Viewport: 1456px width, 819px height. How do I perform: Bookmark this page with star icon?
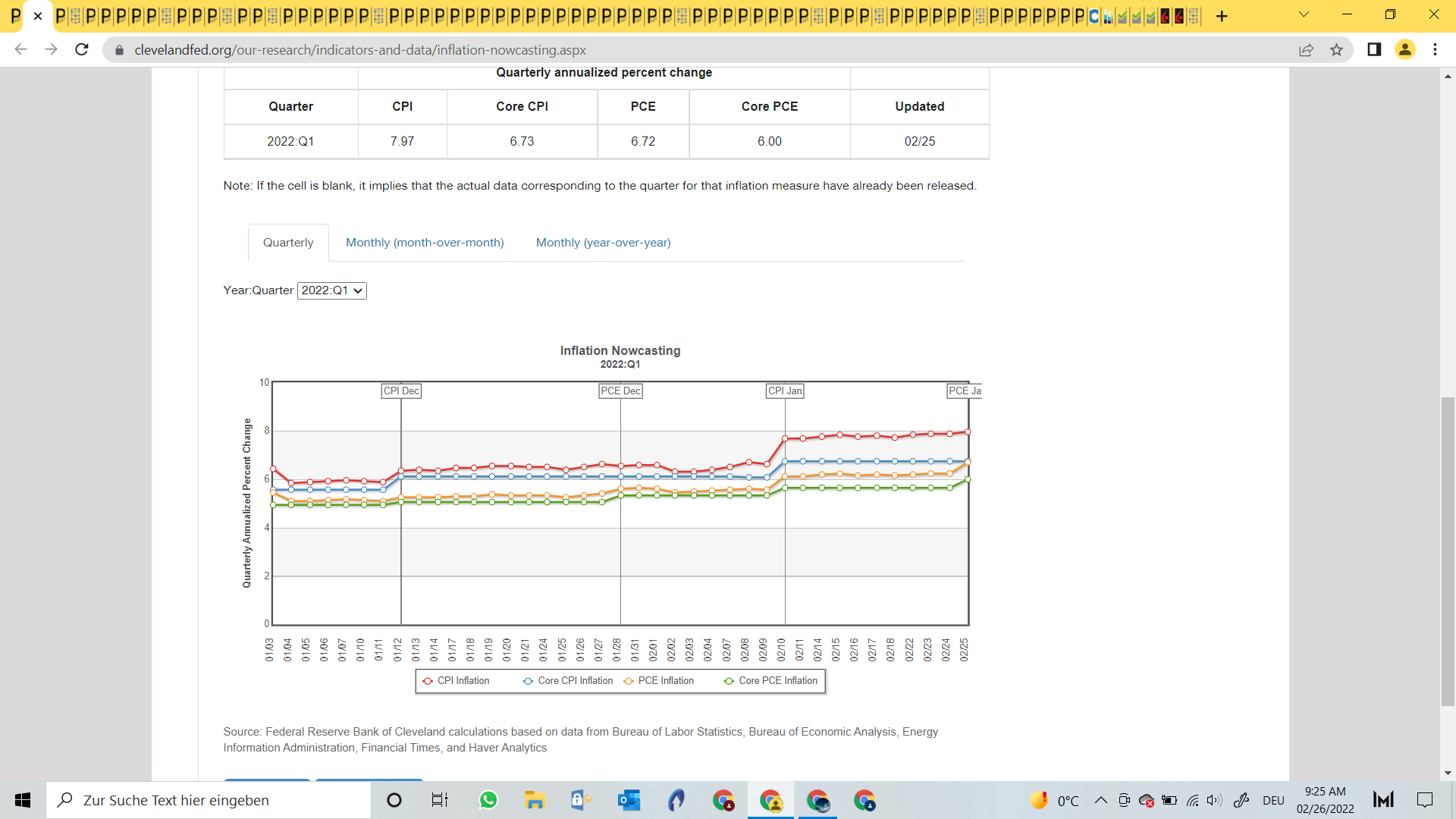pos(1336,50)
